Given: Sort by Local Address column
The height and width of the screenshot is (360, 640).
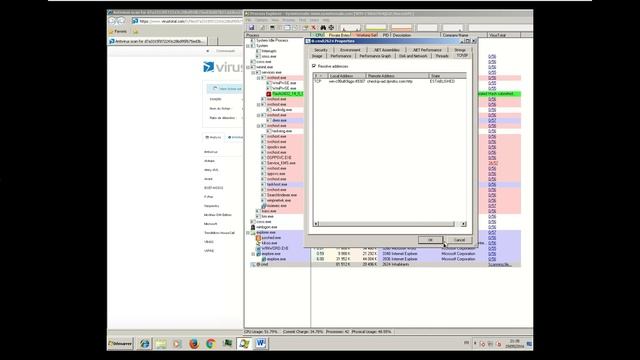Looking at the screenshot, I should [347, 76].
